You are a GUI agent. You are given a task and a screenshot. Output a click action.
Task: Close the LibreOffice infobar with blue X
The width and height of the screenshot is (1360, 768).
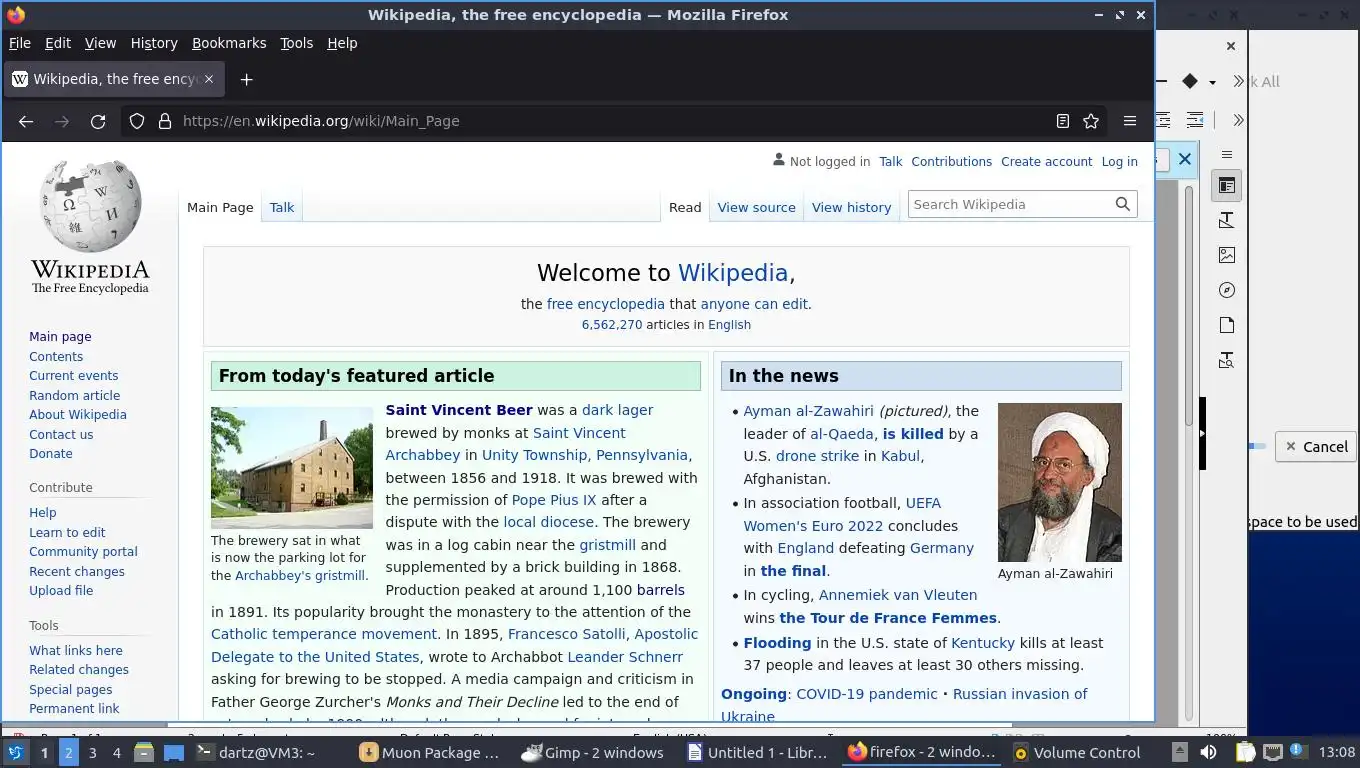click(x=1185, y=159)
